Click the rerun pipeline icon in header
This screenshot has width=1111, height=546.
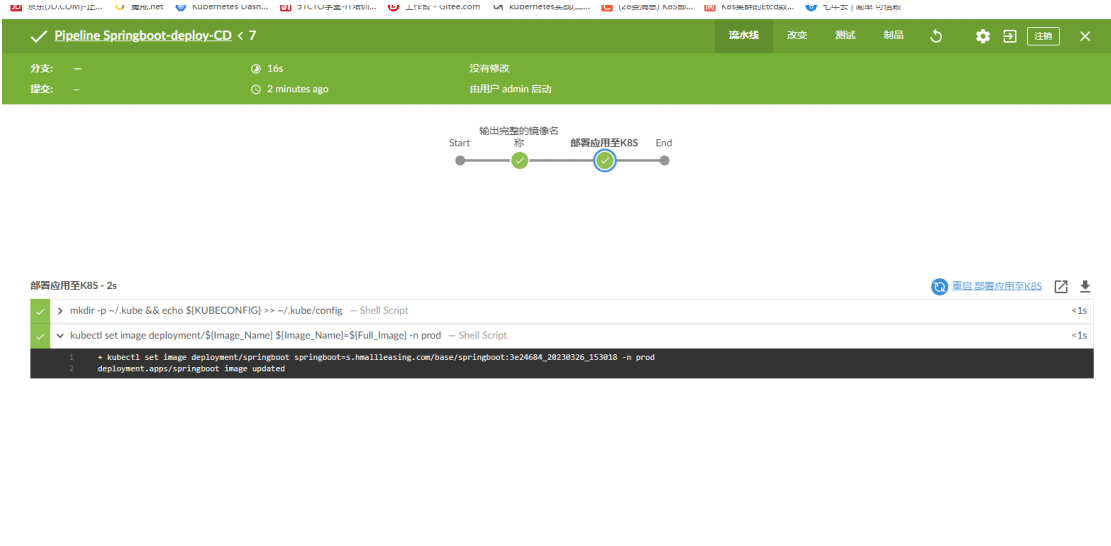pyautogui.click(x=936, y=36)
